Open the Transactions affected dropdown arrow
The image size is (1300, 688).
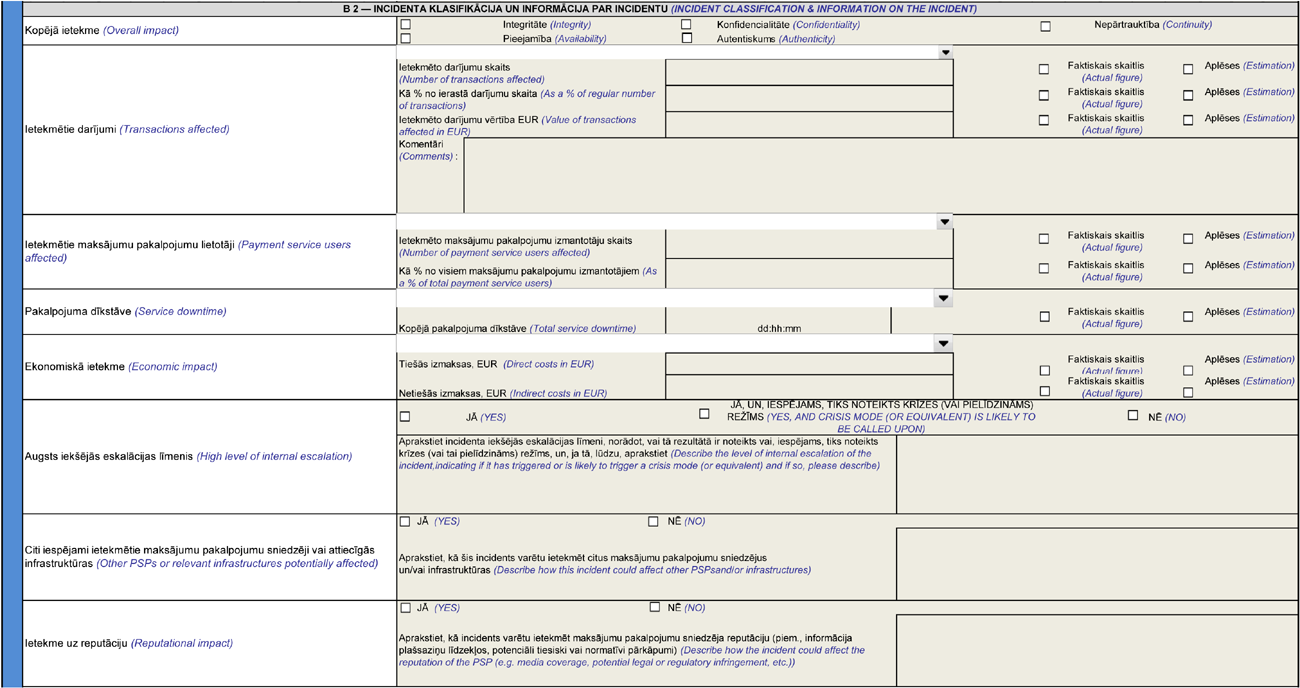[x=944, y=53]
